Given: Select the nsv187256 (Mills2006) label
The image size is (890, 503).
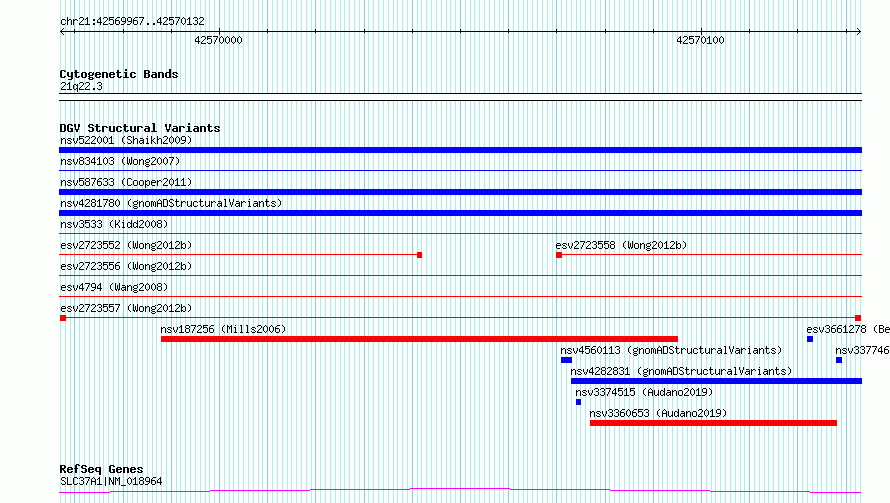Looking at the screenshot, I should [223, 329].
